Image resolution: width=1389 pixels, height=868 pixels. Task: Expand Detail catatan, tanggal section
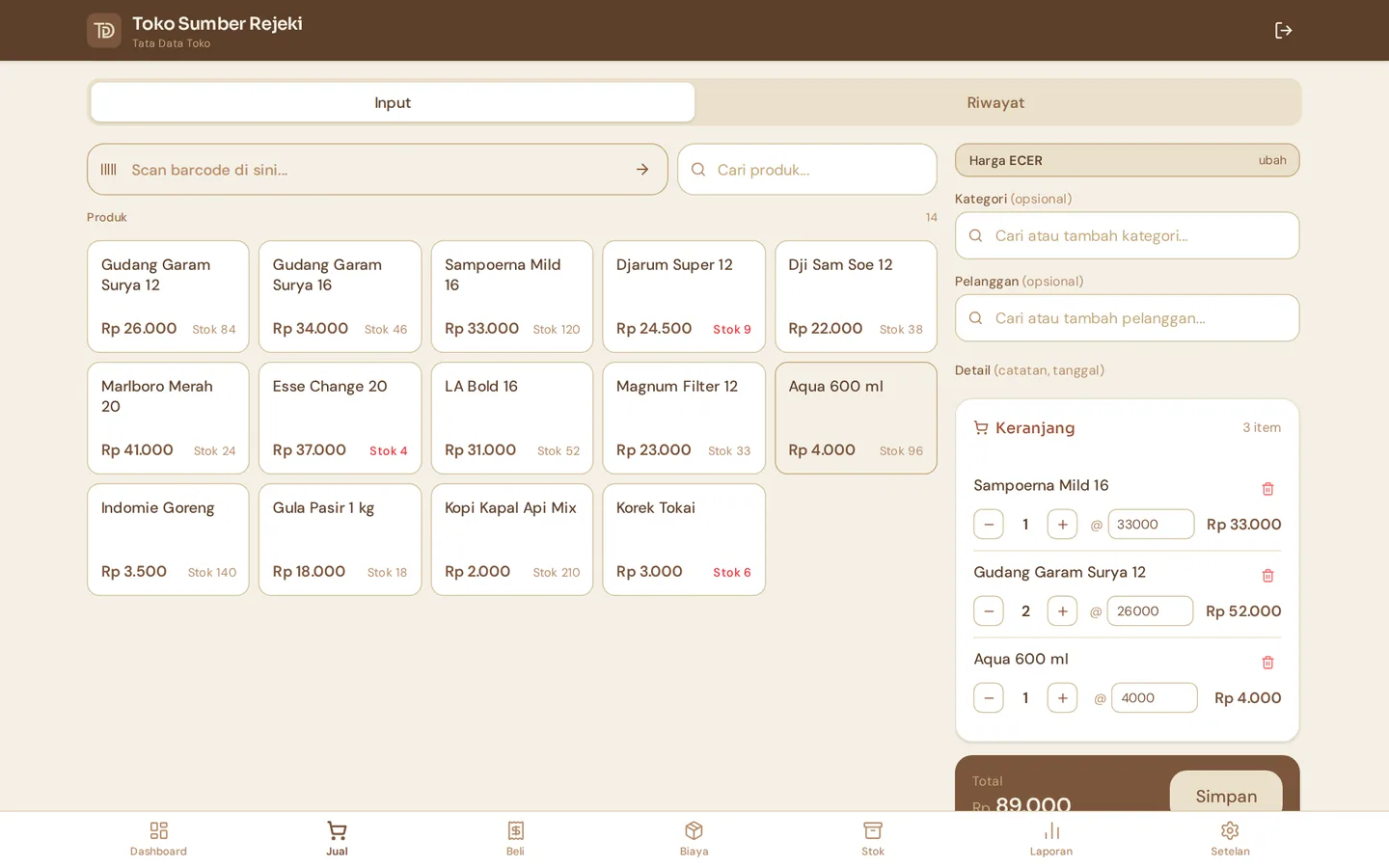[x=1029, y=370]
